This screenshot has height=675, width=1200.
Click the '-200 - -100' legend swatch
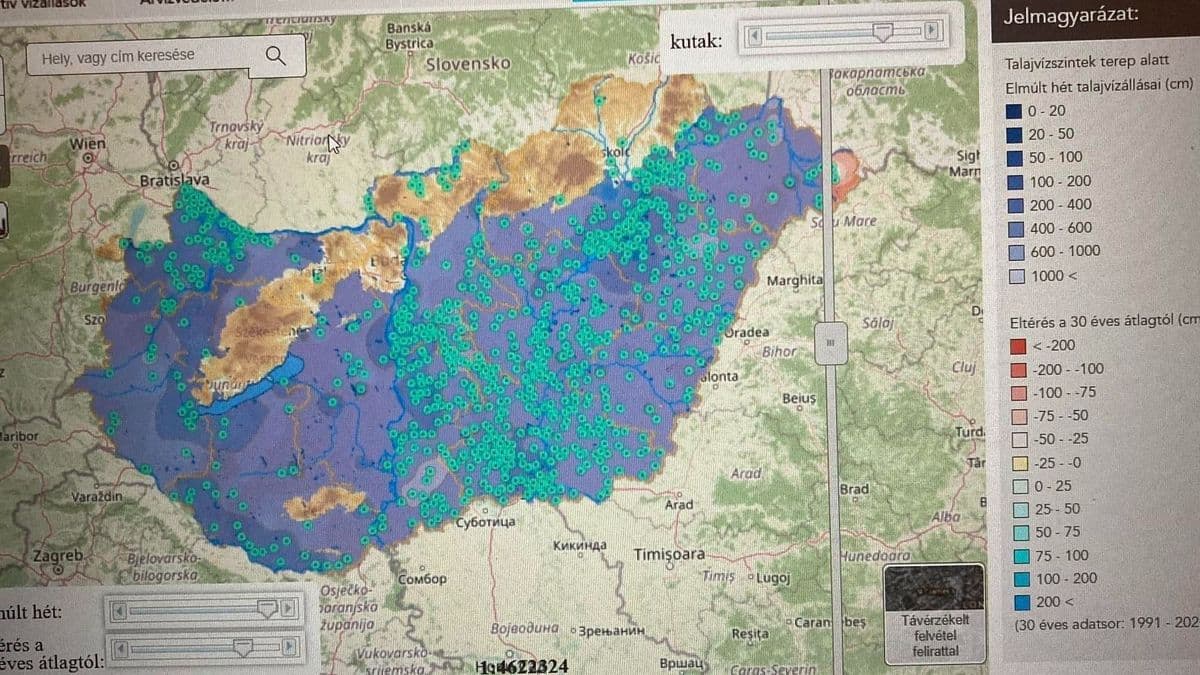(x=1017, y=369)
